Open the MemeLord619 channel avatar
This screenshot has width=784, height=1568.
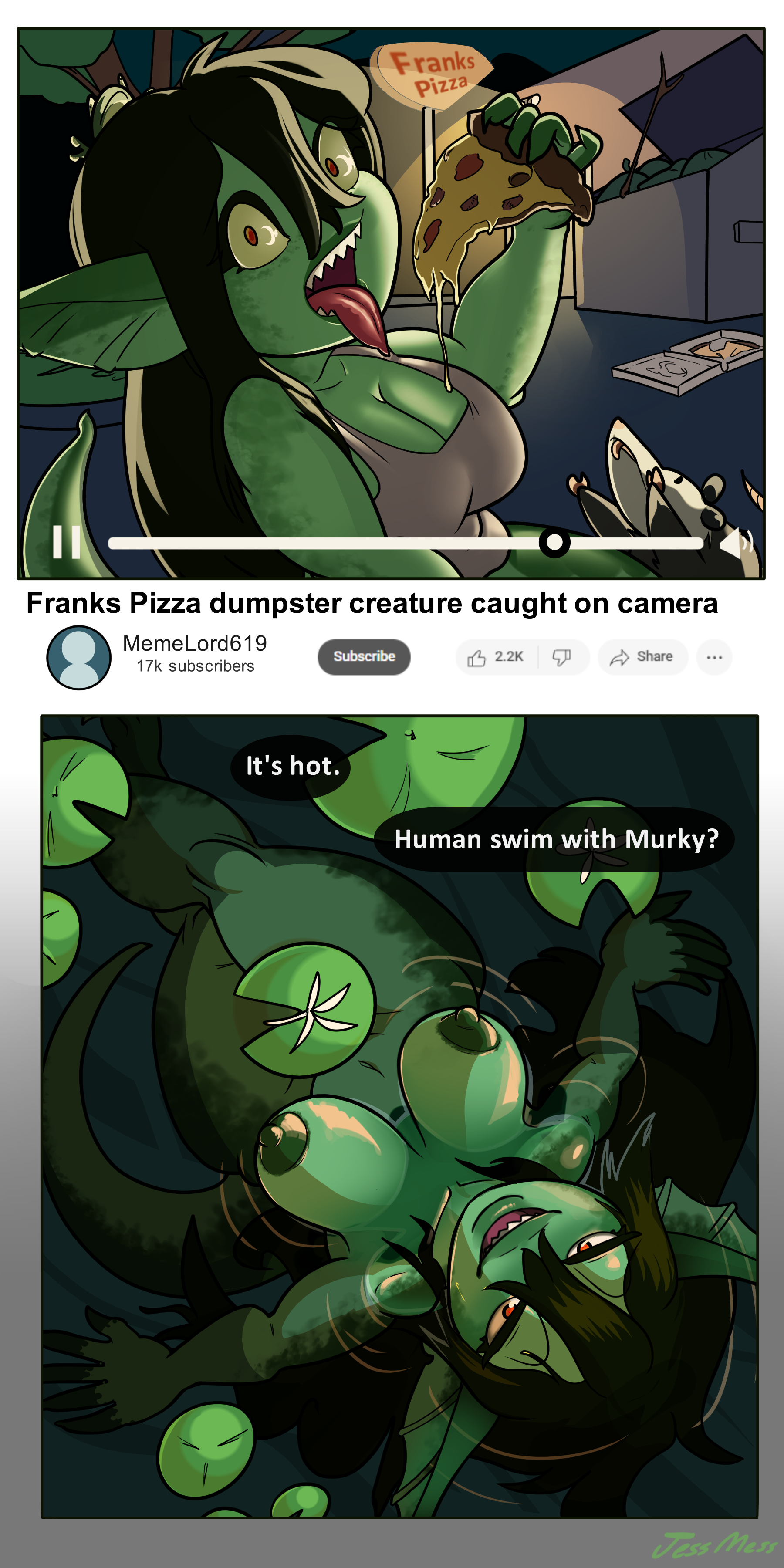(79, 657)
